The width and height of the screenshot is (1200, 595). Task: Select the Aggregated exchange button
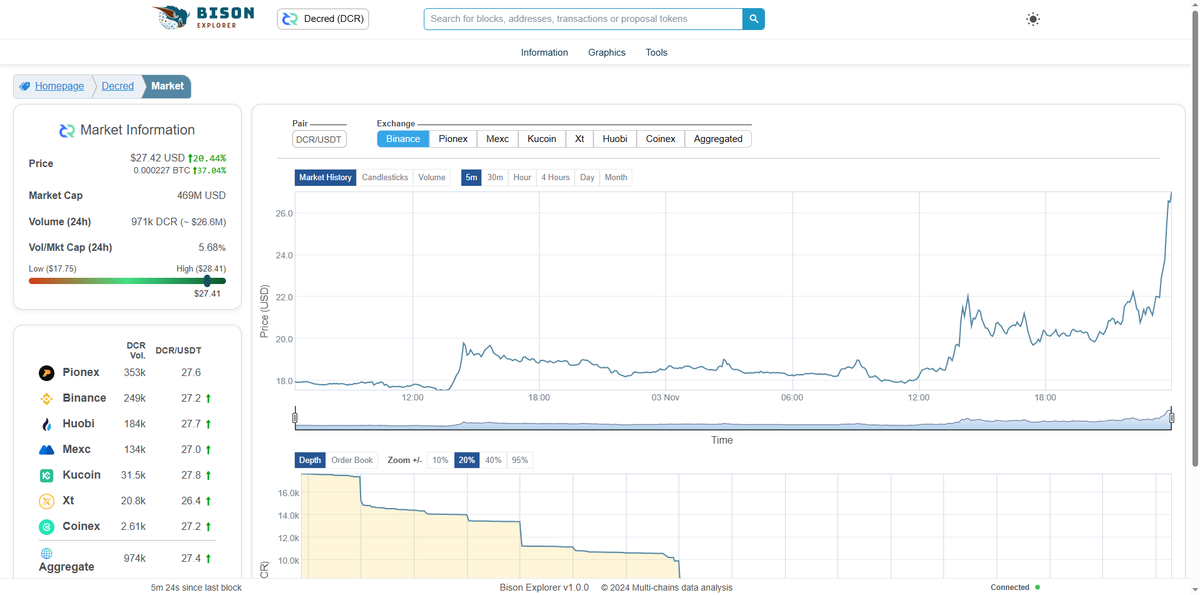718,139
